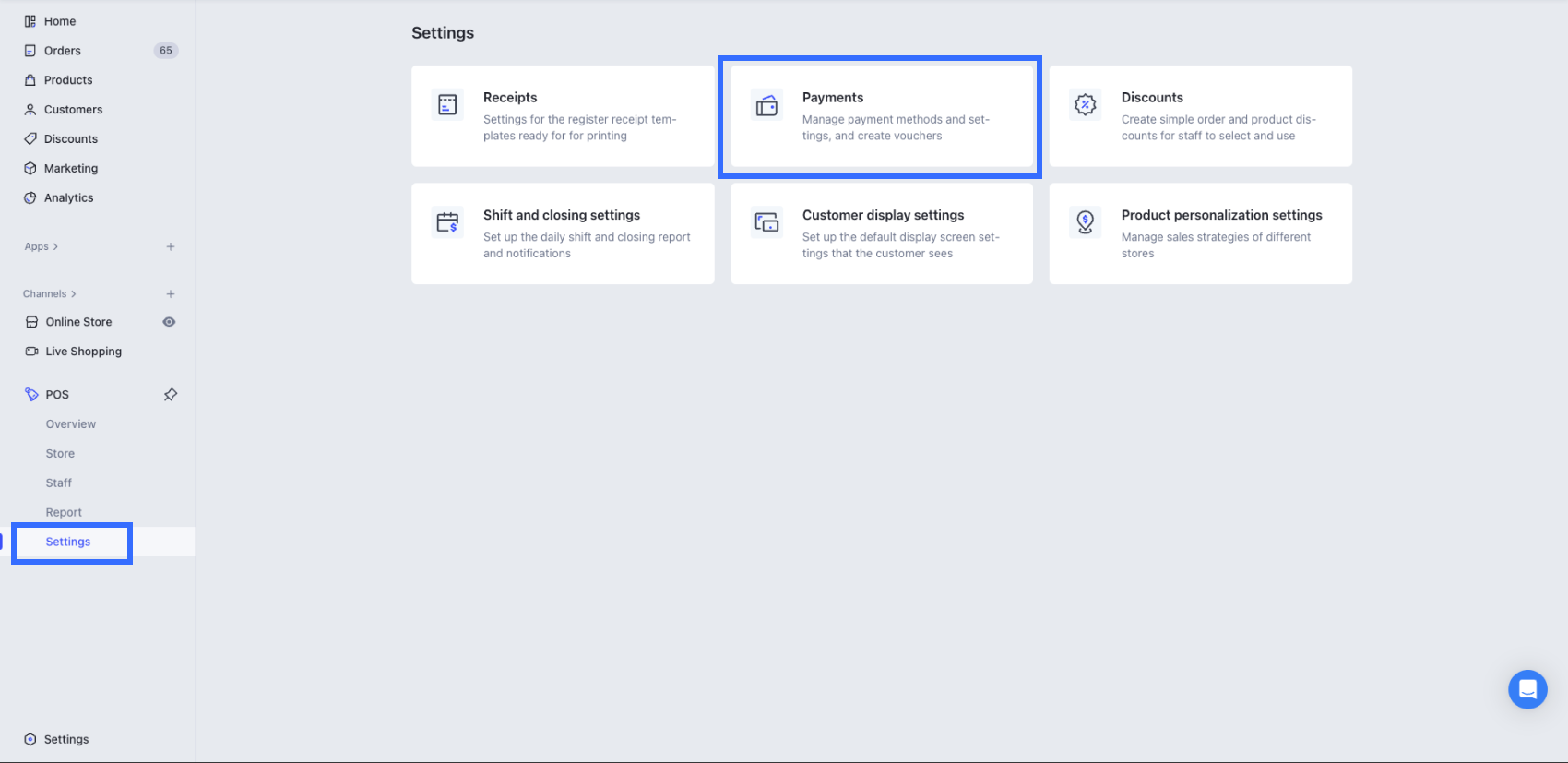Click the plus icon next to Channels

(x=171, y=294)
